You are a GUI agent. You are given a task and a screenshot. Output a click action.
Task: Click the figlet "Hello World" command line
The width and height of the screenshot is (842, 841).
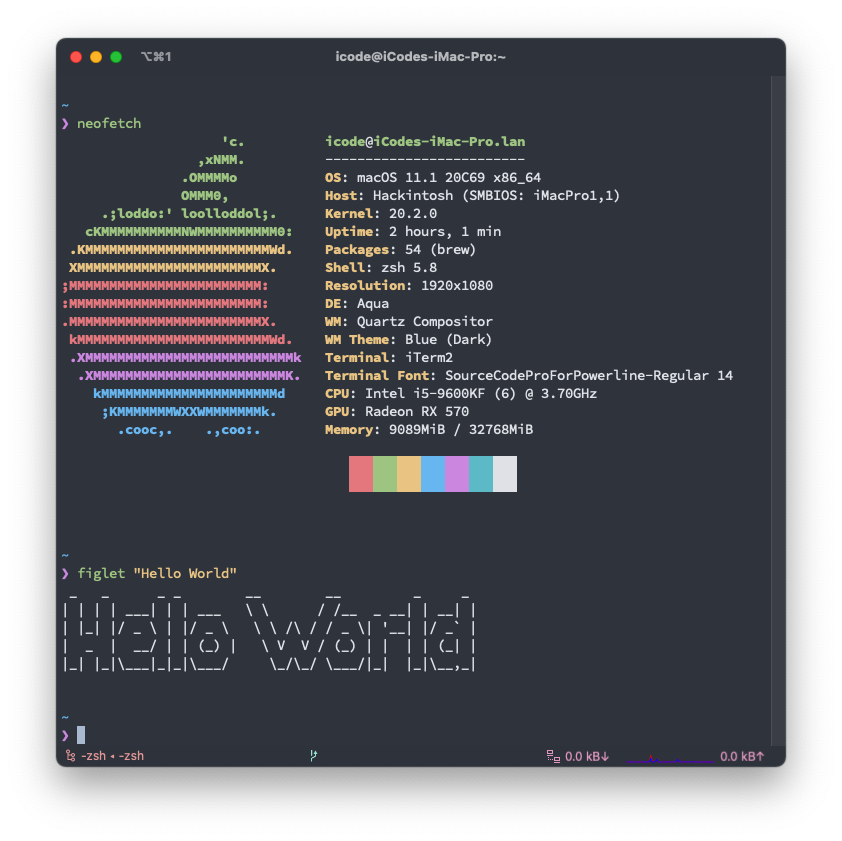coord(157,573)
